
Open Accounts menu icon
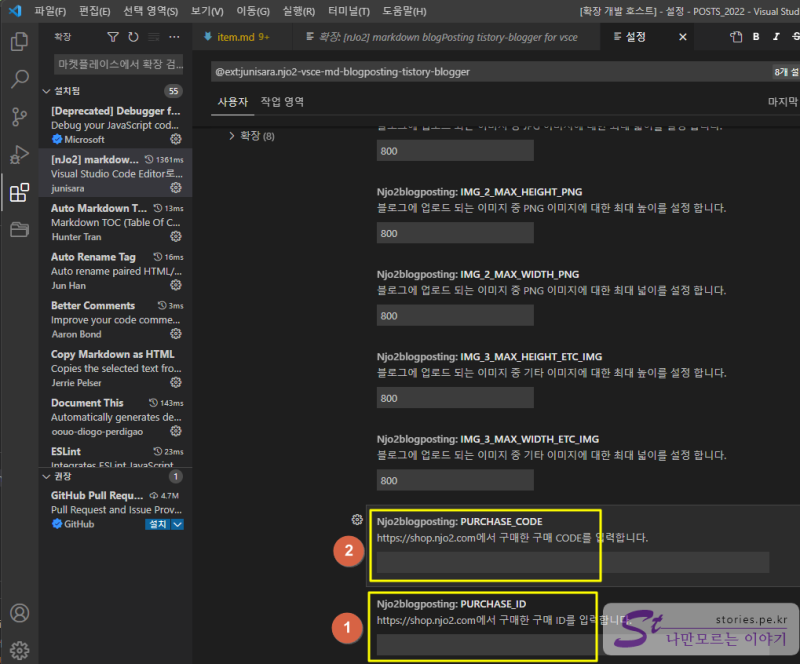(19, 613)
